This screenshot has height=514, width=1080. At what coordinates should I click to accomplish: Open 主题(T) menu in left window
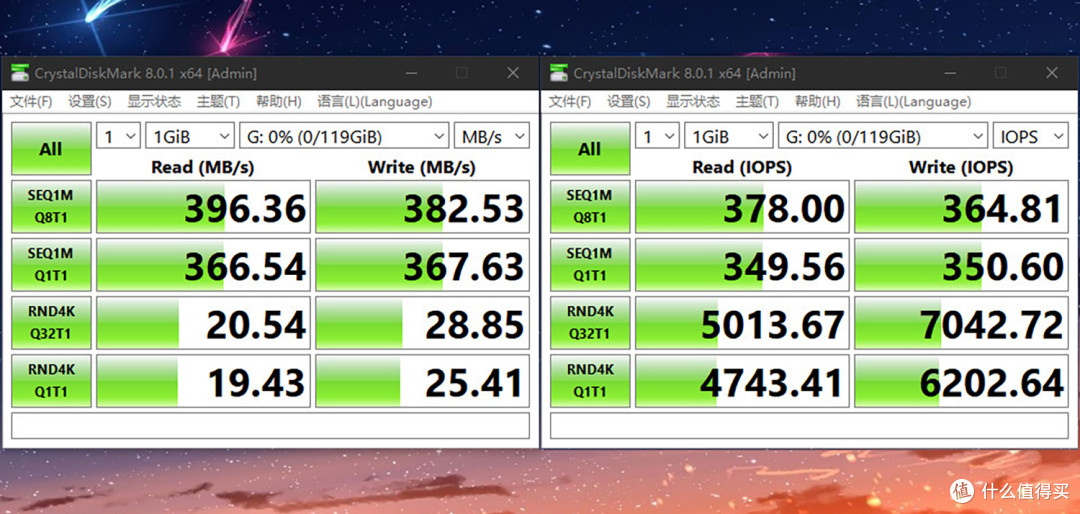point(218,102)
